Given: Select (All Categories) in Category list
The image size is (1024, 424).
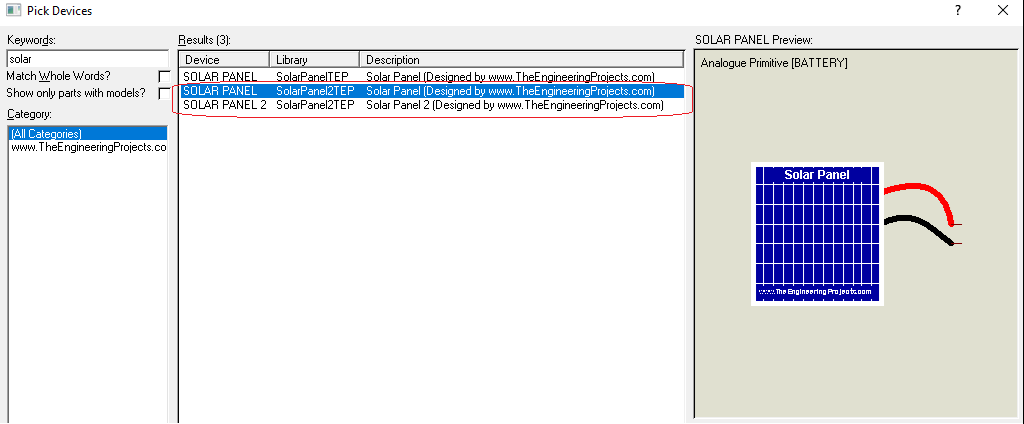Looking at the screenshot, I should pos(46,133).
